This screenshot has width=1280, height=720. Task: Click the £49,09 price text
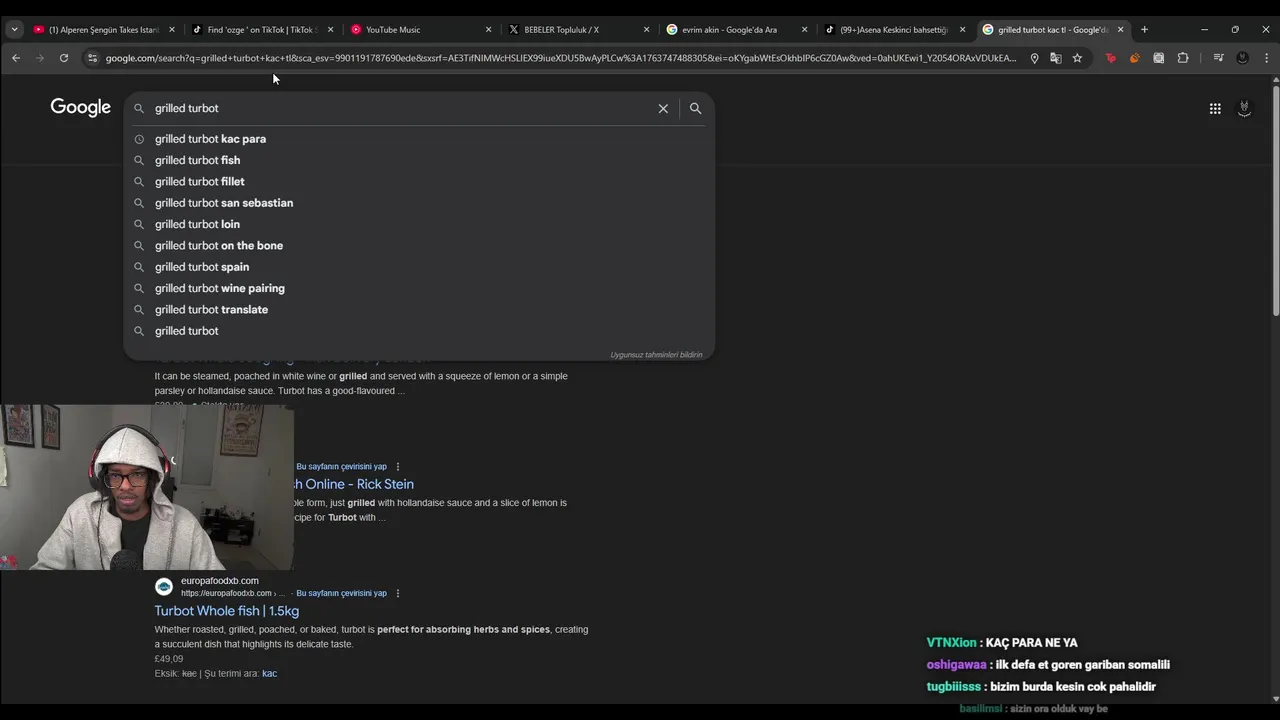pos(169,659)
